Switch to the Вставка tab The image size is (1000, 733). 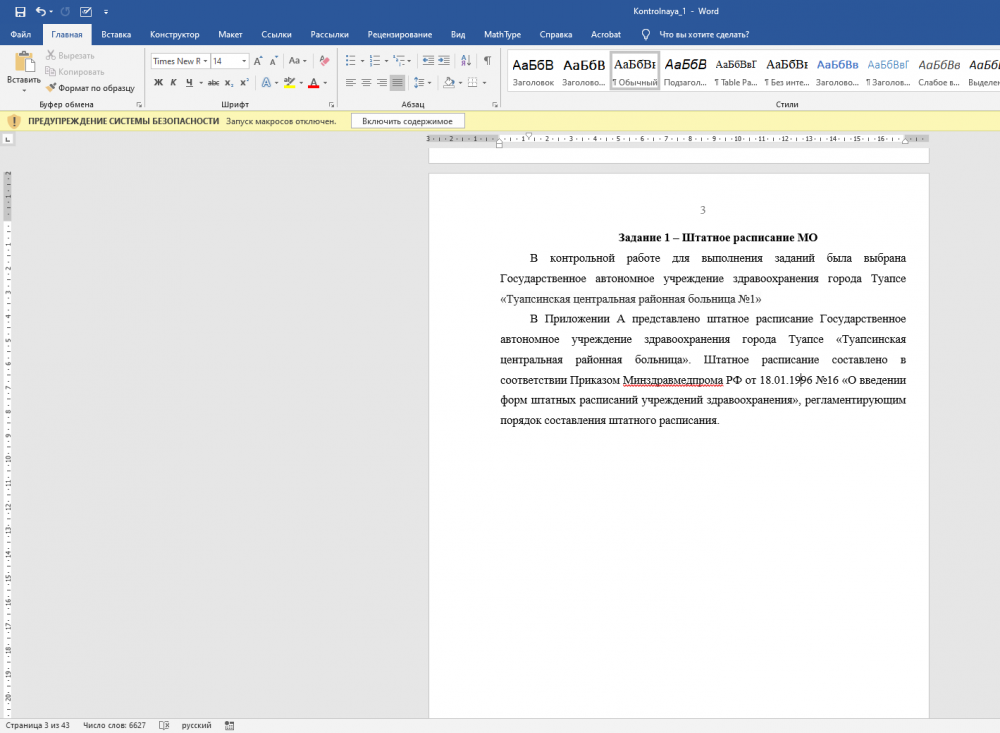[116, 34]
